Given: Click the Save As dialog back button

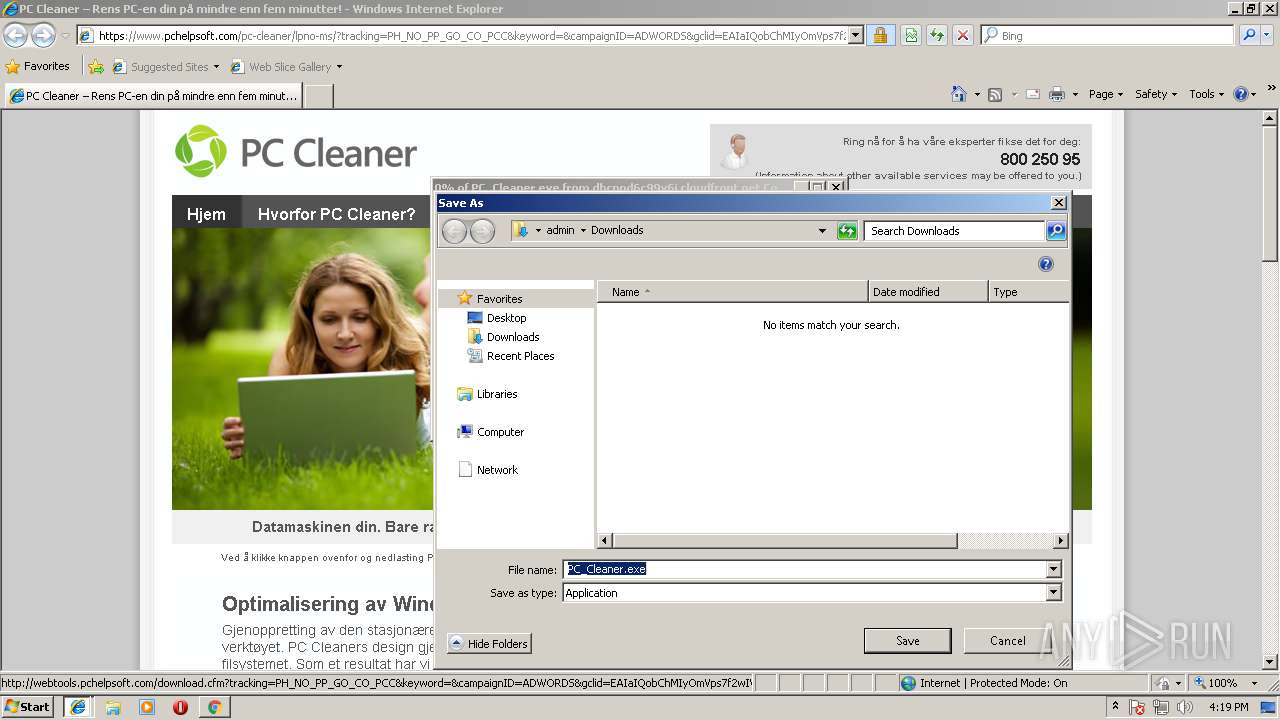Looking at the screenshot, I should (x=454, y=231).
